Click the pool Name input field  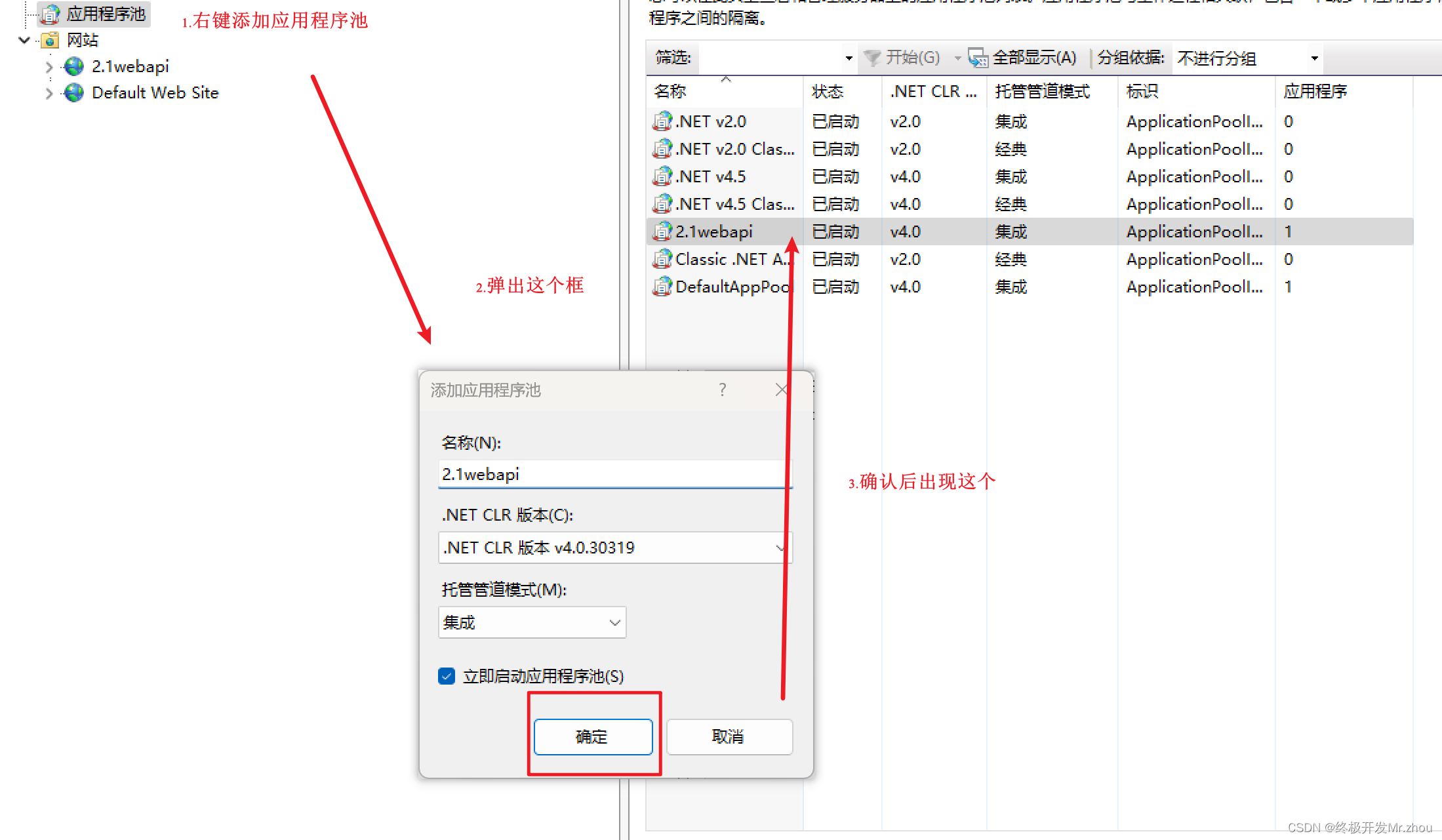(615, 474)
